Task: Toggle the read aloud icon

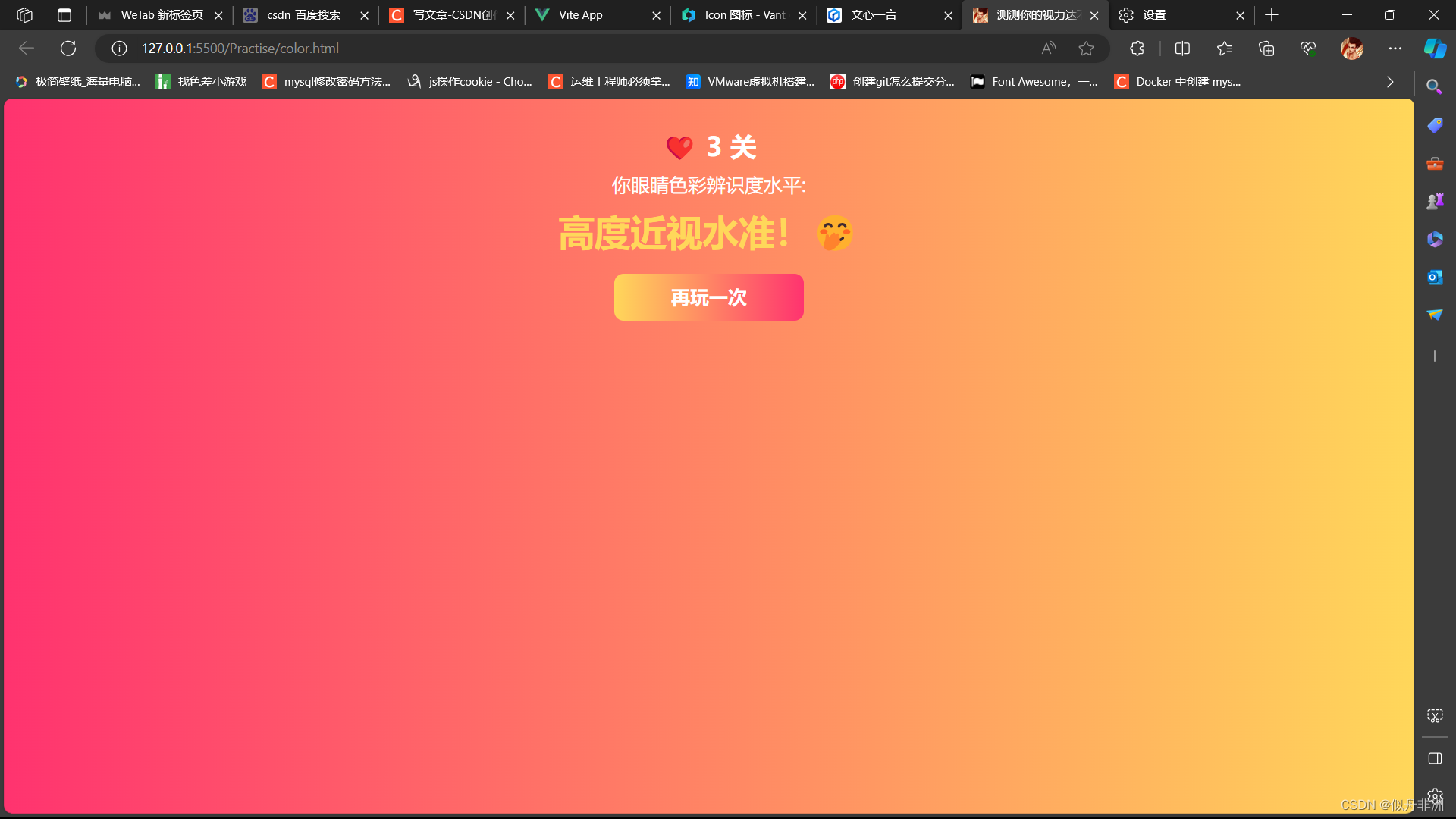Action: (x=1048, y=49)
